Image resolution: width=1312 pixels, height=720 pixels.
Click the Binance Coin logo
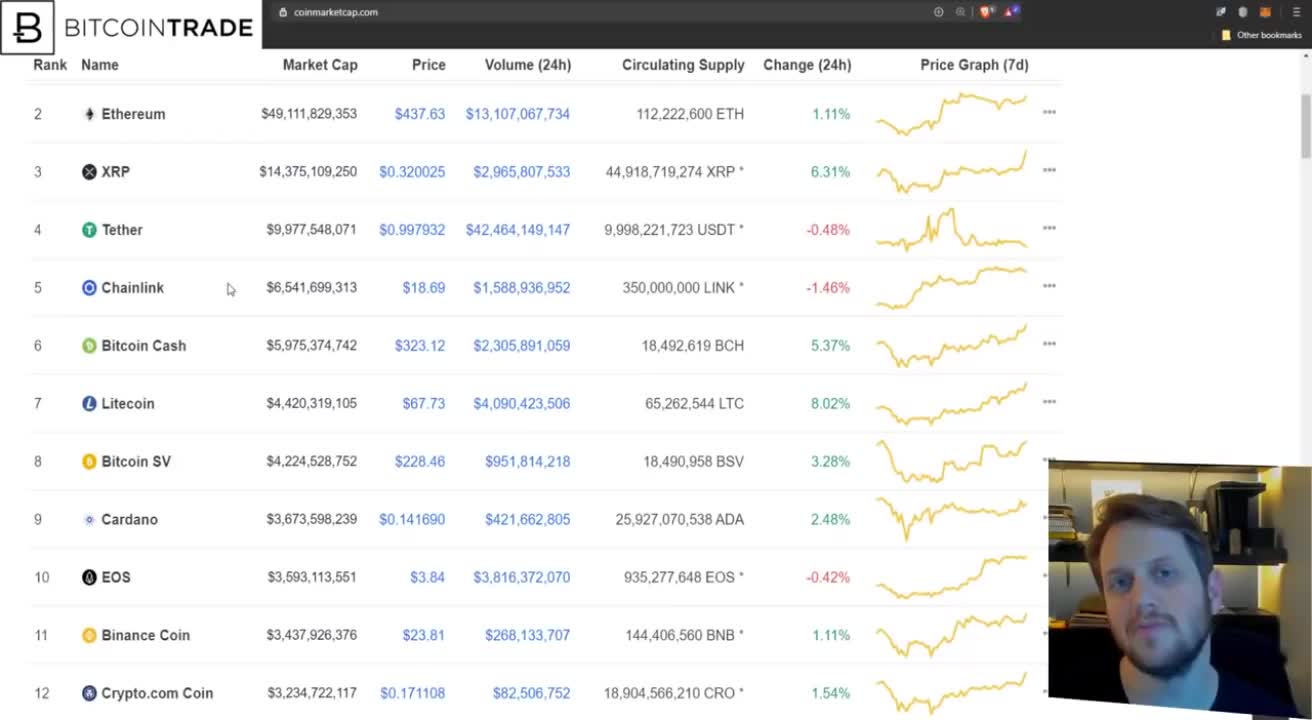pyautogui.click(x=89, y=636)
